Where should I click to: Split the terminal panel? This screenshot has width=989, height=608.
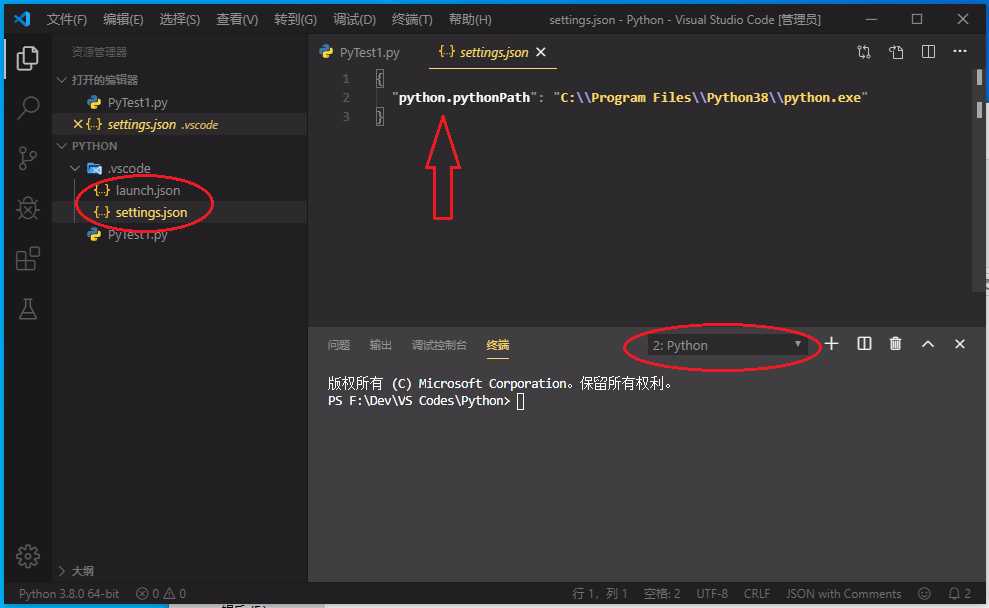[864, 344]
